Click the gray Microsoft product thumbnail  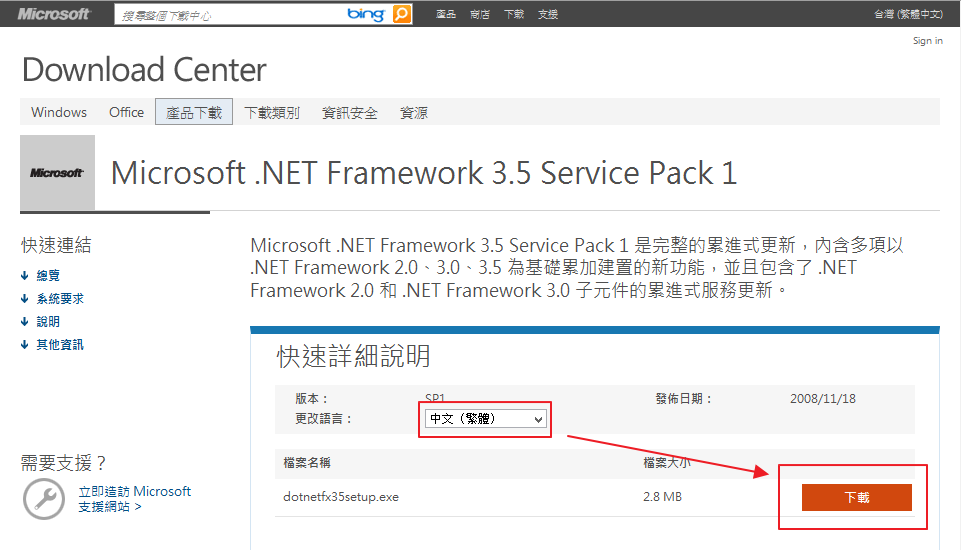pyautogui.click(x=58, y=173)
